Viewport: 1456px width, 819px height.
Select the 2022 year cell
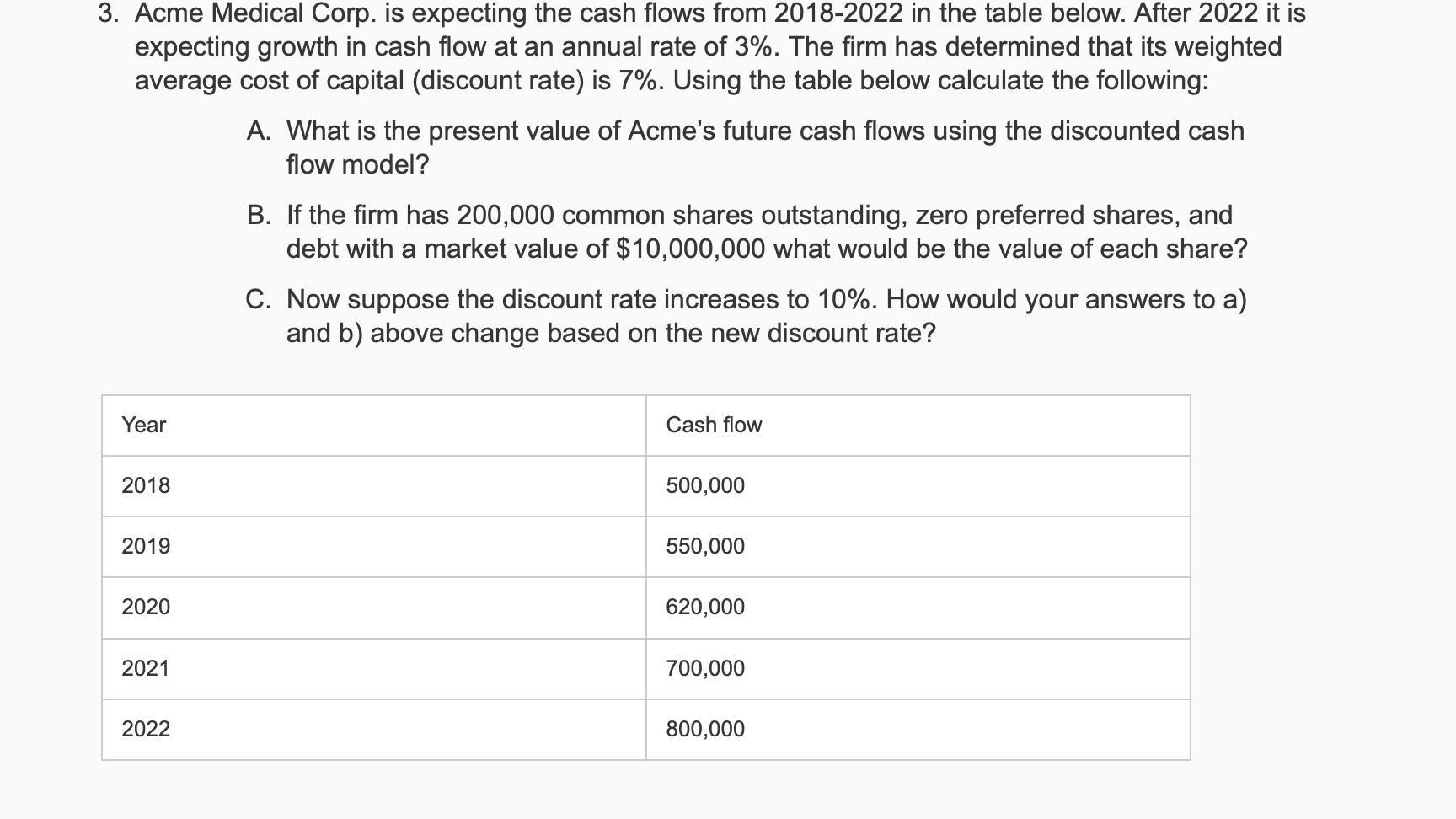374,730
